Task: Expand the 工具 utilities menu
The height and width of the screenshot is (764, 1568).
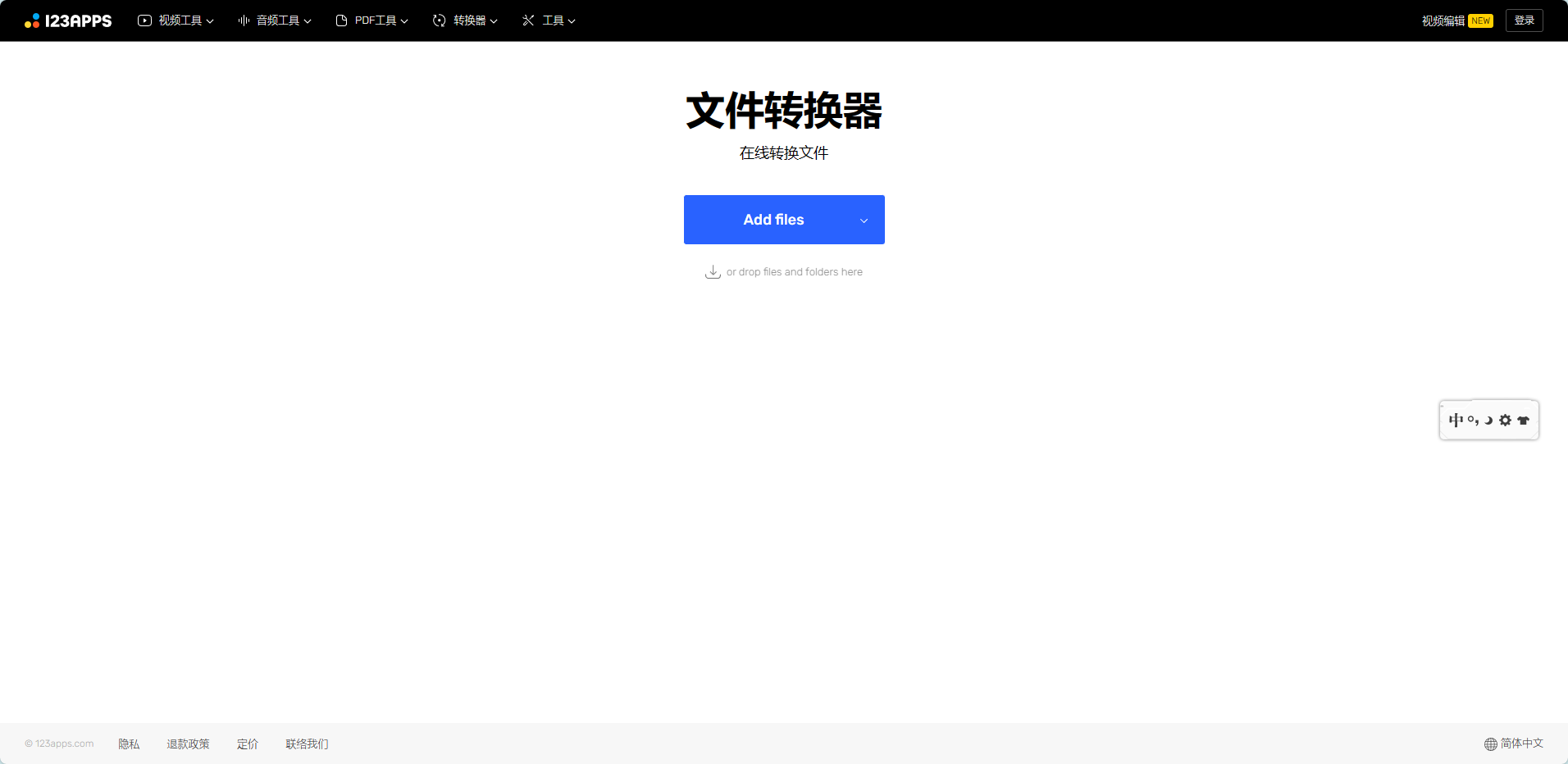Action: [549, 20]
